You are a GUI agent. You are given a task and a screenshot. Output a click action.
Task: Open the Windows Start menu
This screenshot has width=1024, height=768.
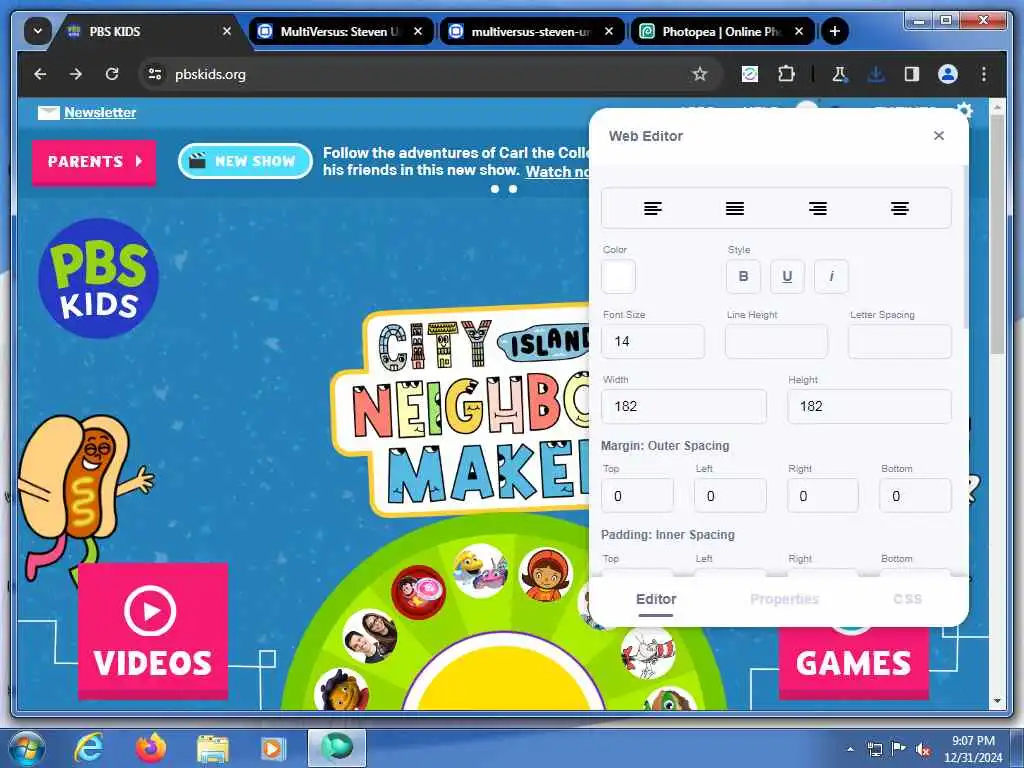pos(26,748)
